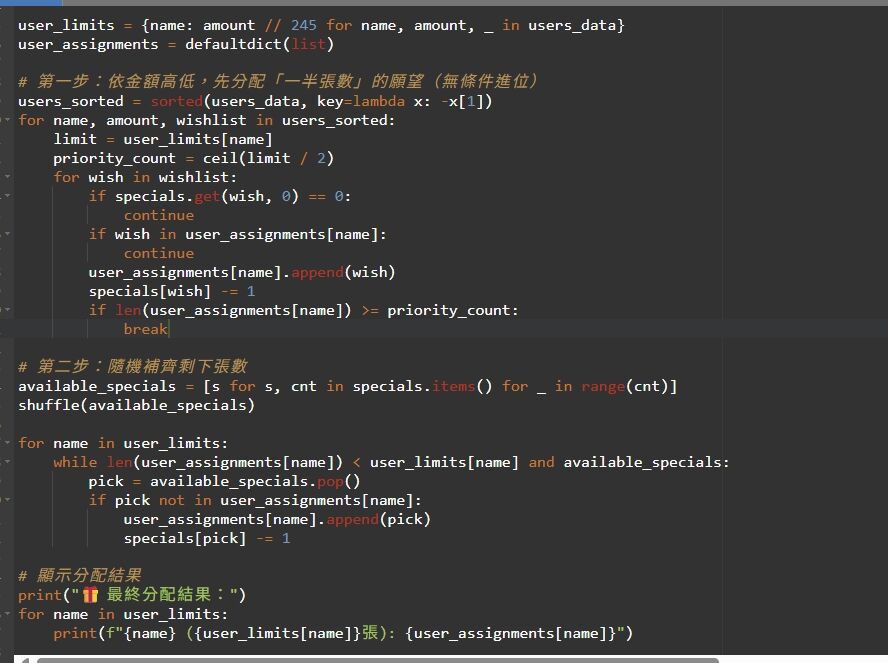Click the '第二步' comment line
888x663 pixels.
(x=133, y=366)
